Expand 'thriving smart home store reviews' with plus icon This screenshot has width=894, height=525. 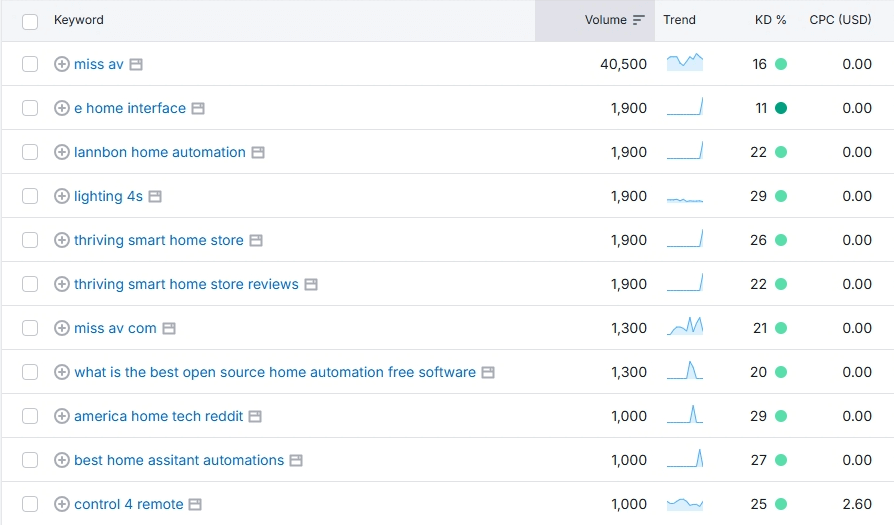[x=61, y=284]
